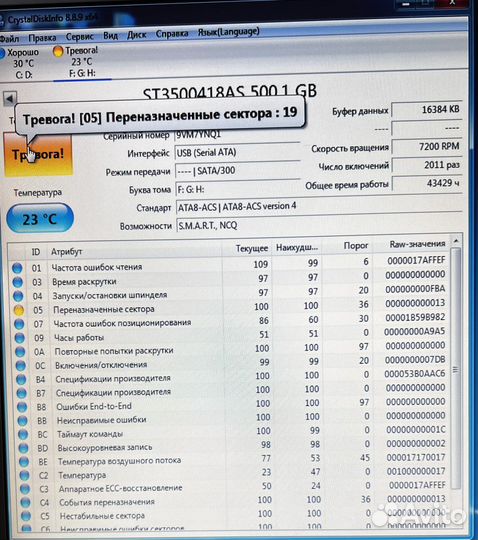Viewport: 478px width, 540px height.
Task: Click the USB (Serial ATA) interface field
Action: tap(237, 152)
